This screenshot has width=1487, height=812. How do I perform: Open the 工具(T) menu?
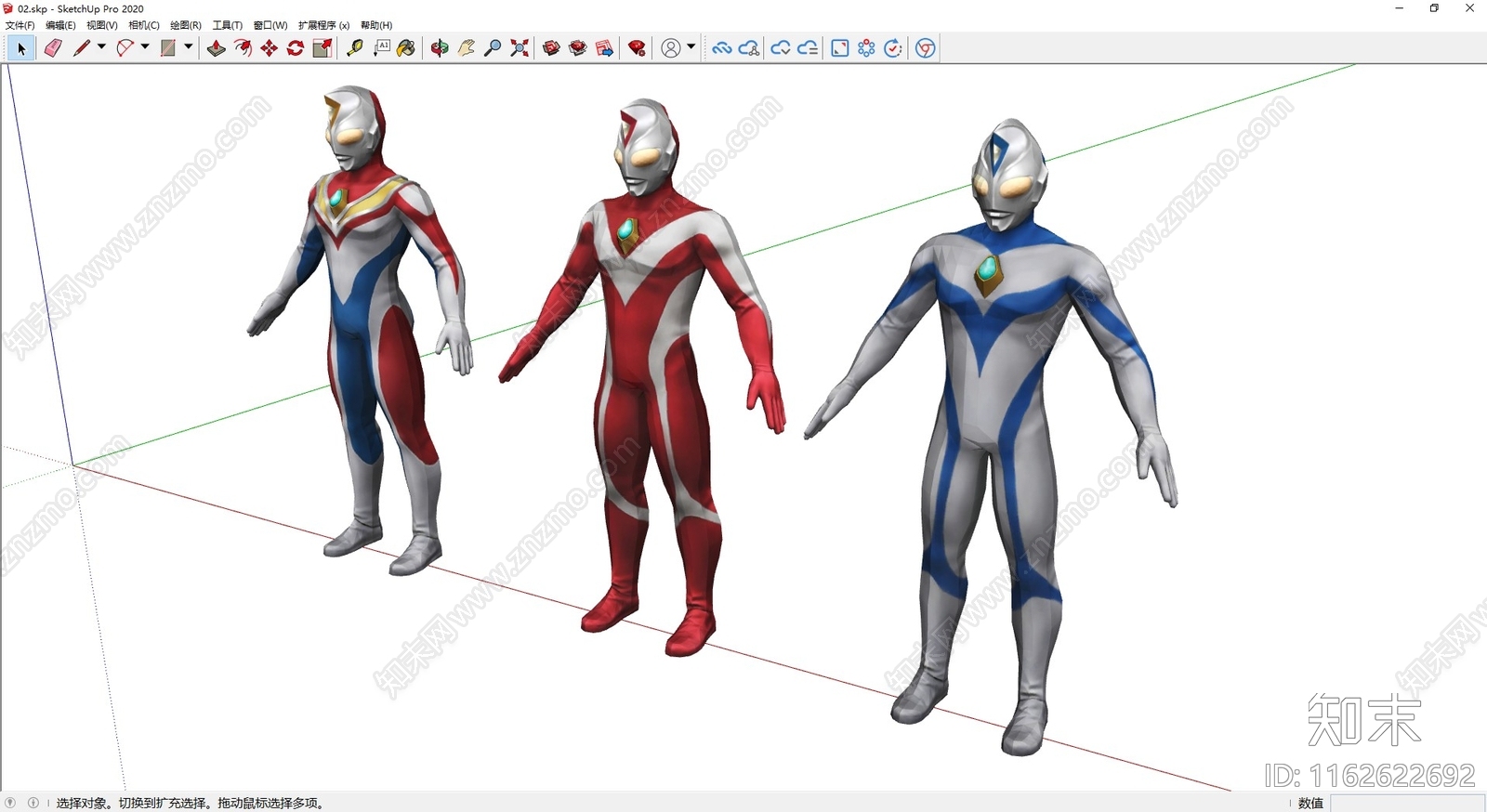(x=228, y=25)
